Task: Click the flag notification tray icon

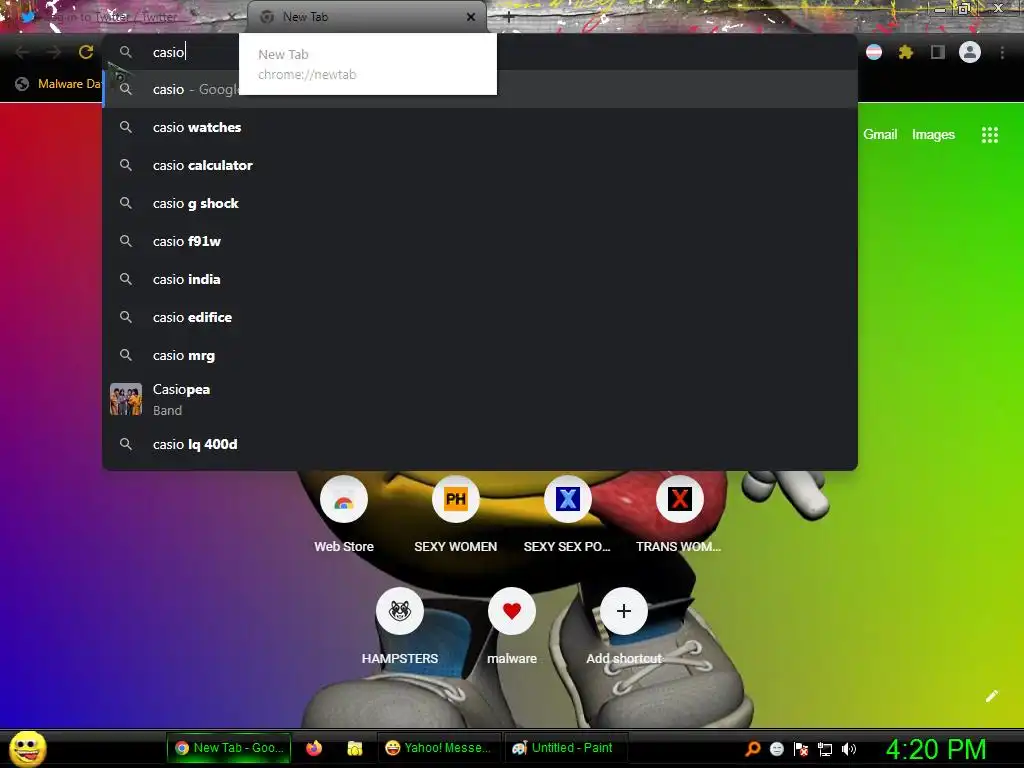Action: [801, 749]
